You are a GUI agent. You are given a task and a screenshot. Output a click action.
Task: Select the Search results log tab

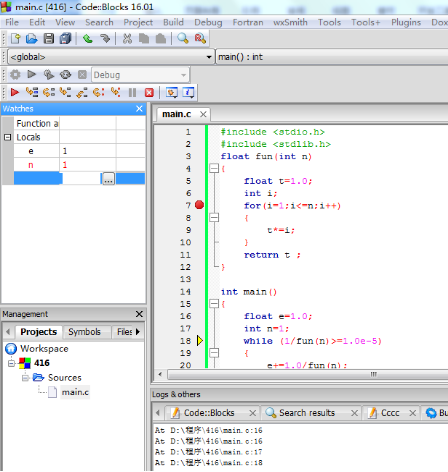(307, 413)
